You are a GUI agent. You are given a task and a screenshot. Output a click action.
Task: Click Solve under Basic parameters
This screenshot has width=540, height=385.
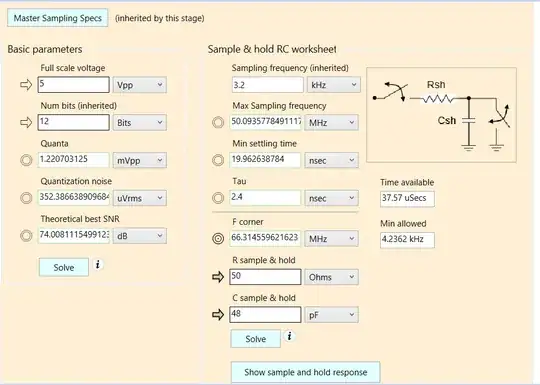(x=64, y=267)
